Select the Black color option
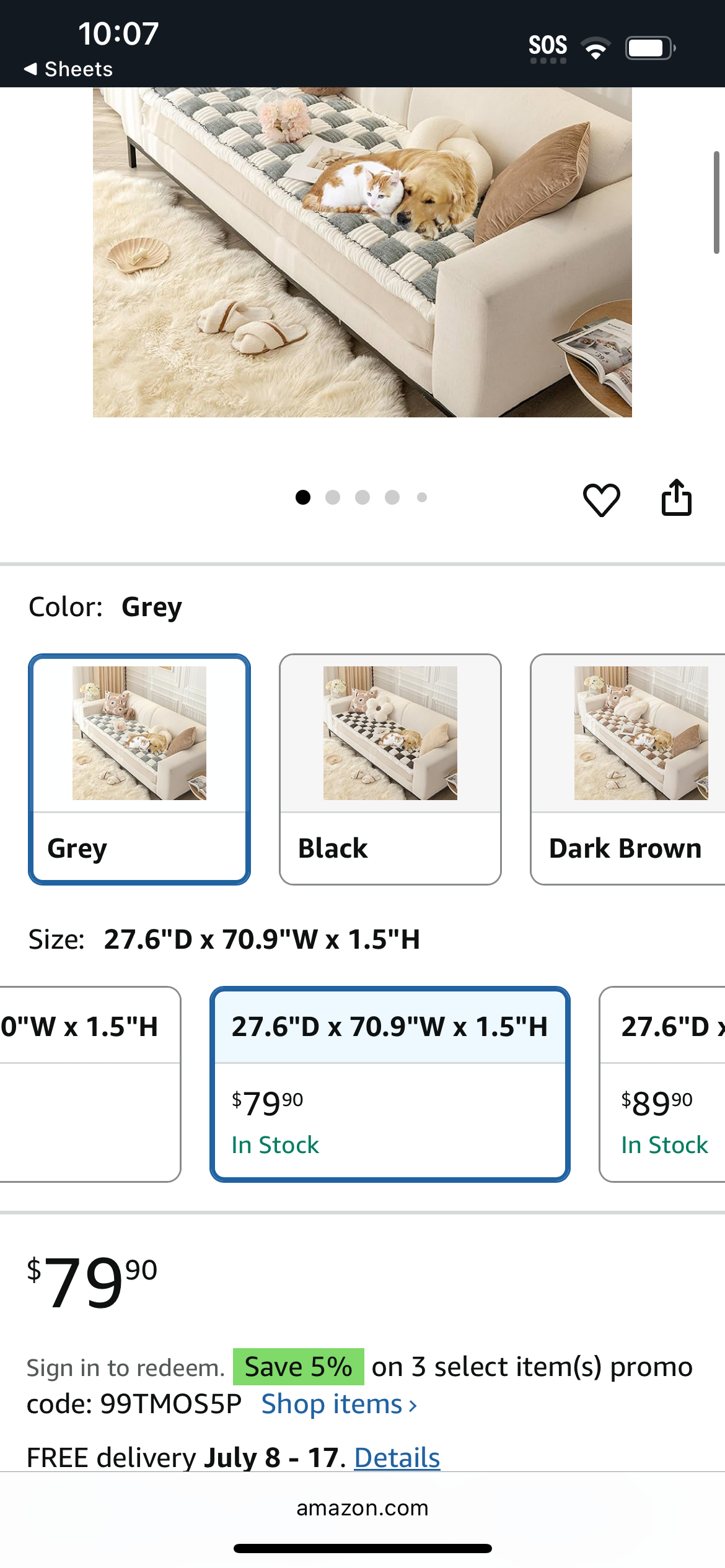The image size is (725, 1568). 390,769
